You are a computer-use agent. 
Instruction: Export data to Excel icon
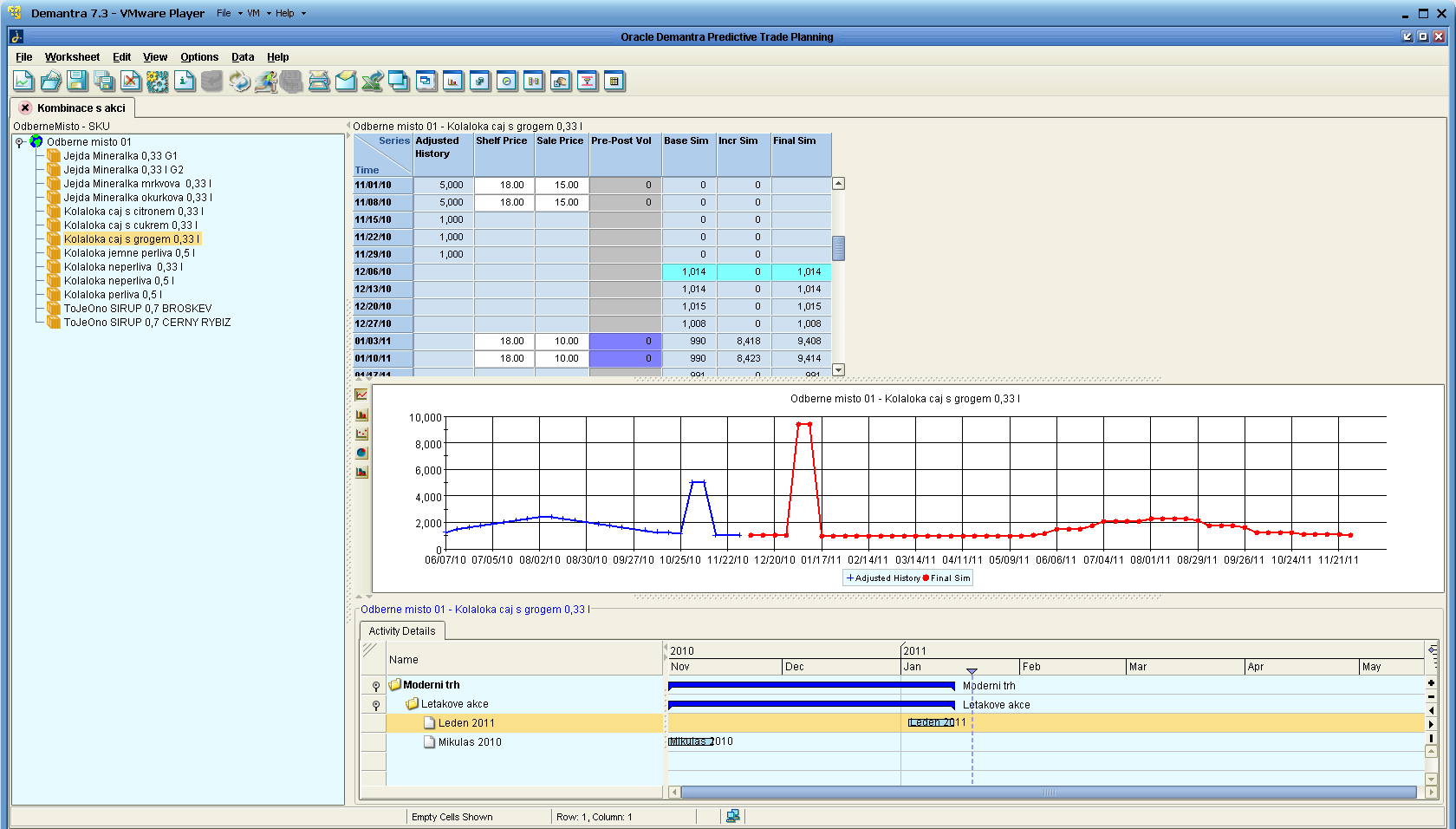click(x=373, y=82)
